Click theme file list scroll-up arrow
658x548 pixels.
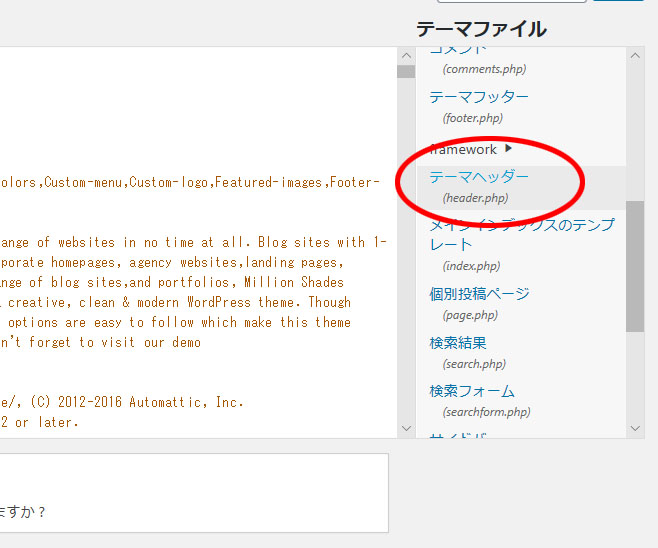[x=635, y=56]
